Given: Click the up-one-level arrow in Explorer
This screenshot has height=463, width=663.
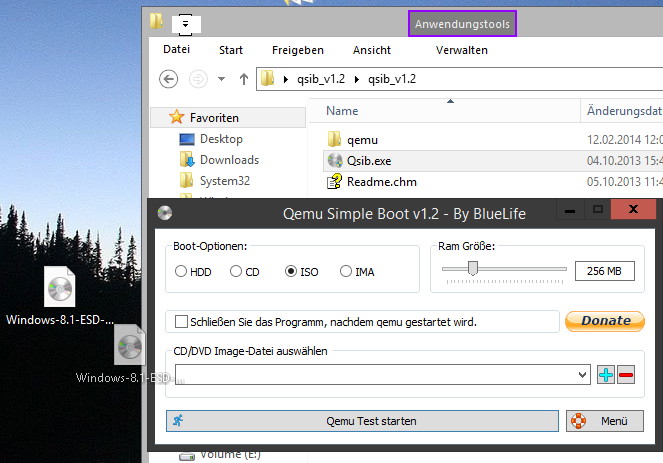Looking at the screenshot, I should pos(244,79).
